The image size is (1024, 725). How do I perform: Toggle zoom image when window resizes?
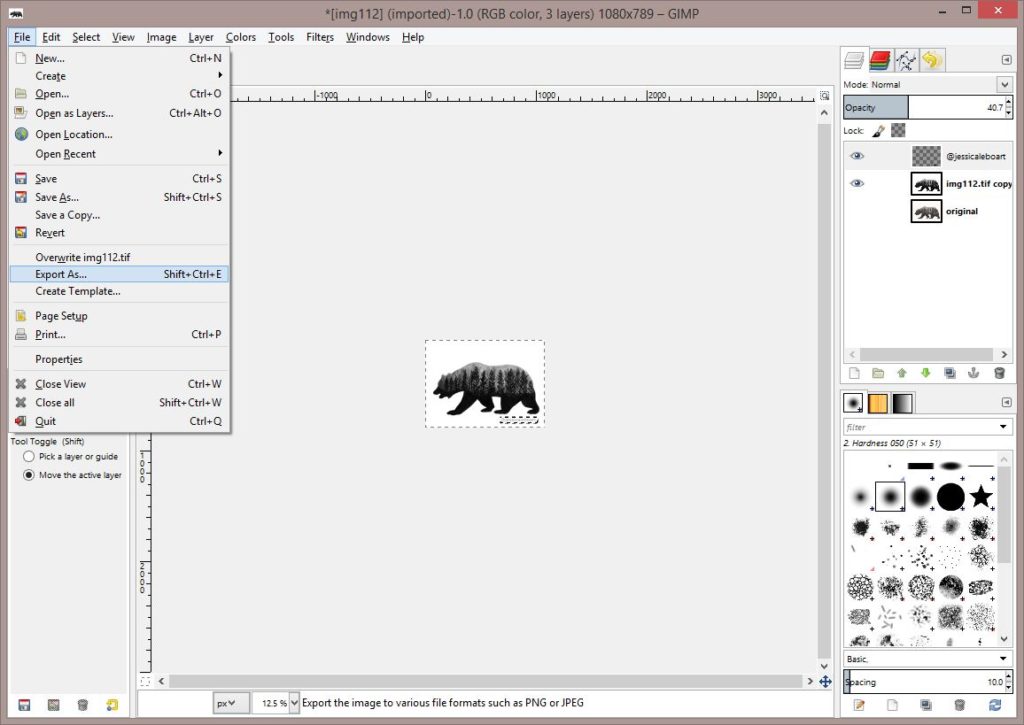[x=825, y=95]
